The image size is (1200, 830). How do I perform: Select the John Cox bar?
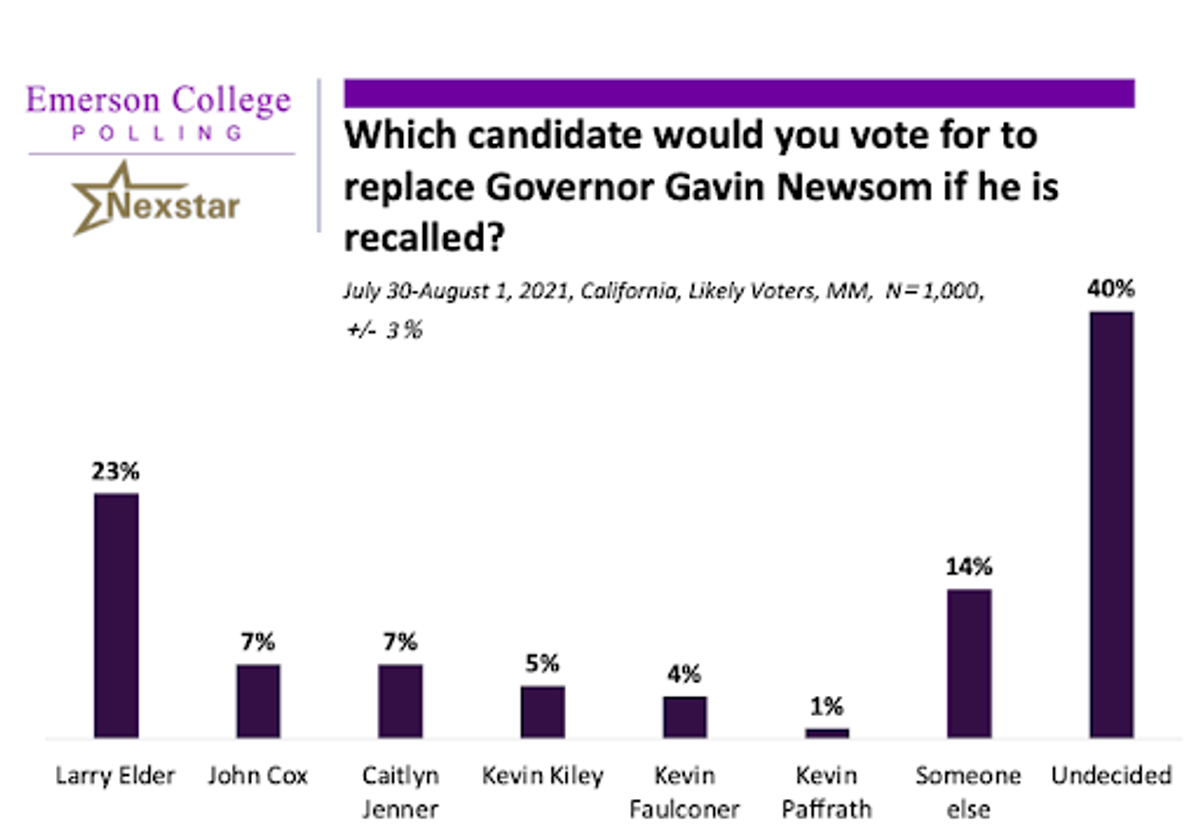(258, 701)
